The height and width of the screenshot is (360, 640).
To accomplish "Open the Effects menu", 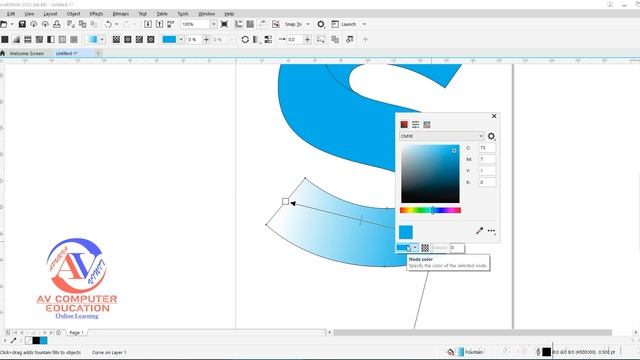I will point(96,13).
